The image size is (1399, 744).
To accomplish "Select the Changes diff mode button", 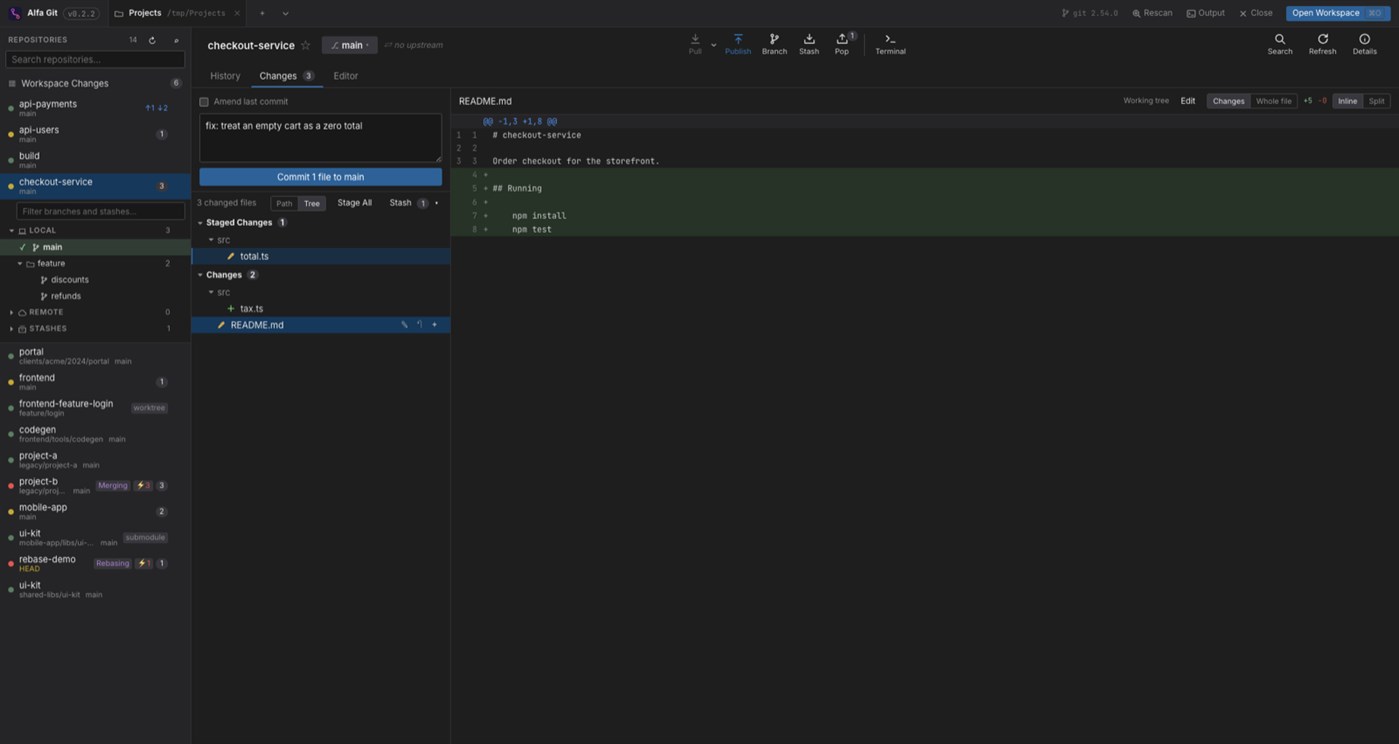I will 1228,101.
